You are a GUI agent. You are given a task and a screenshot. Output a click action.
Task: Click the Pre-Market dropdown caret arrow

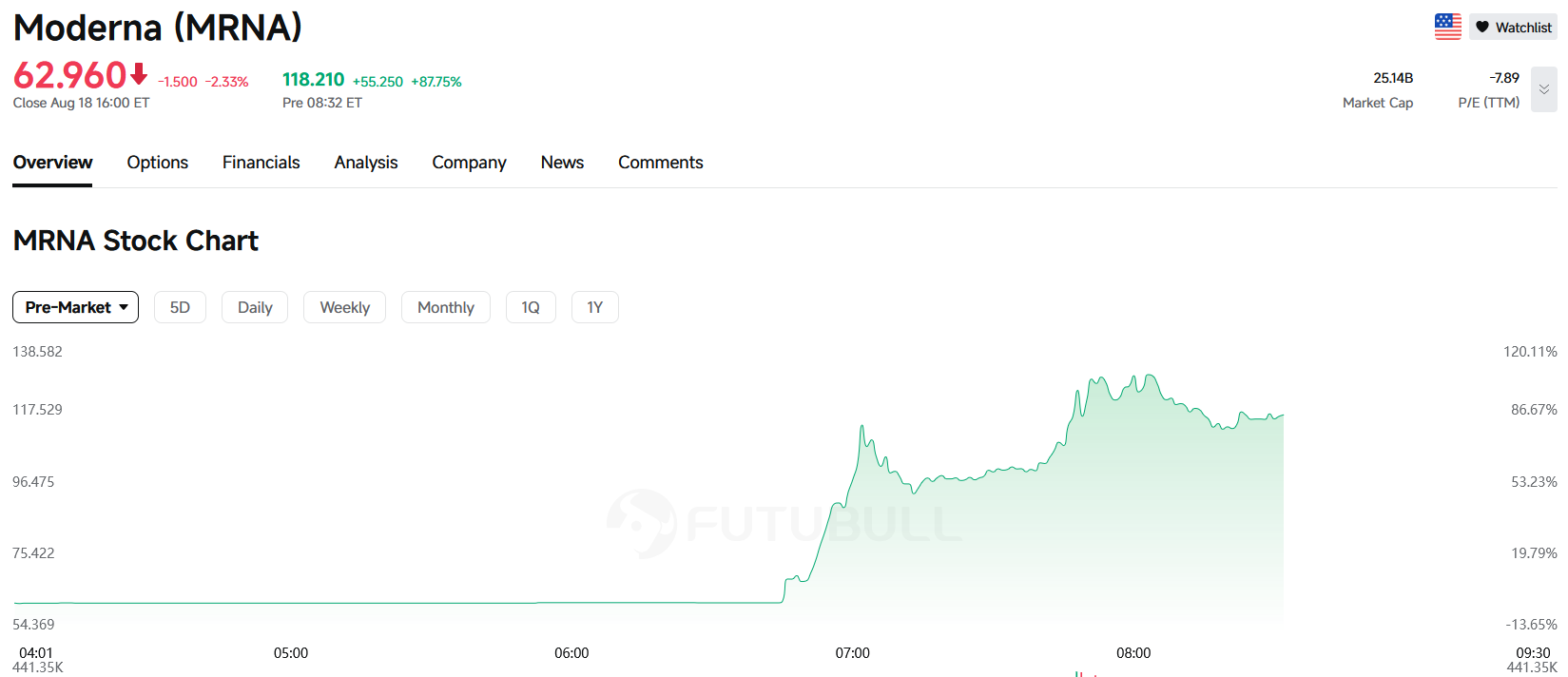coord(124,307)
